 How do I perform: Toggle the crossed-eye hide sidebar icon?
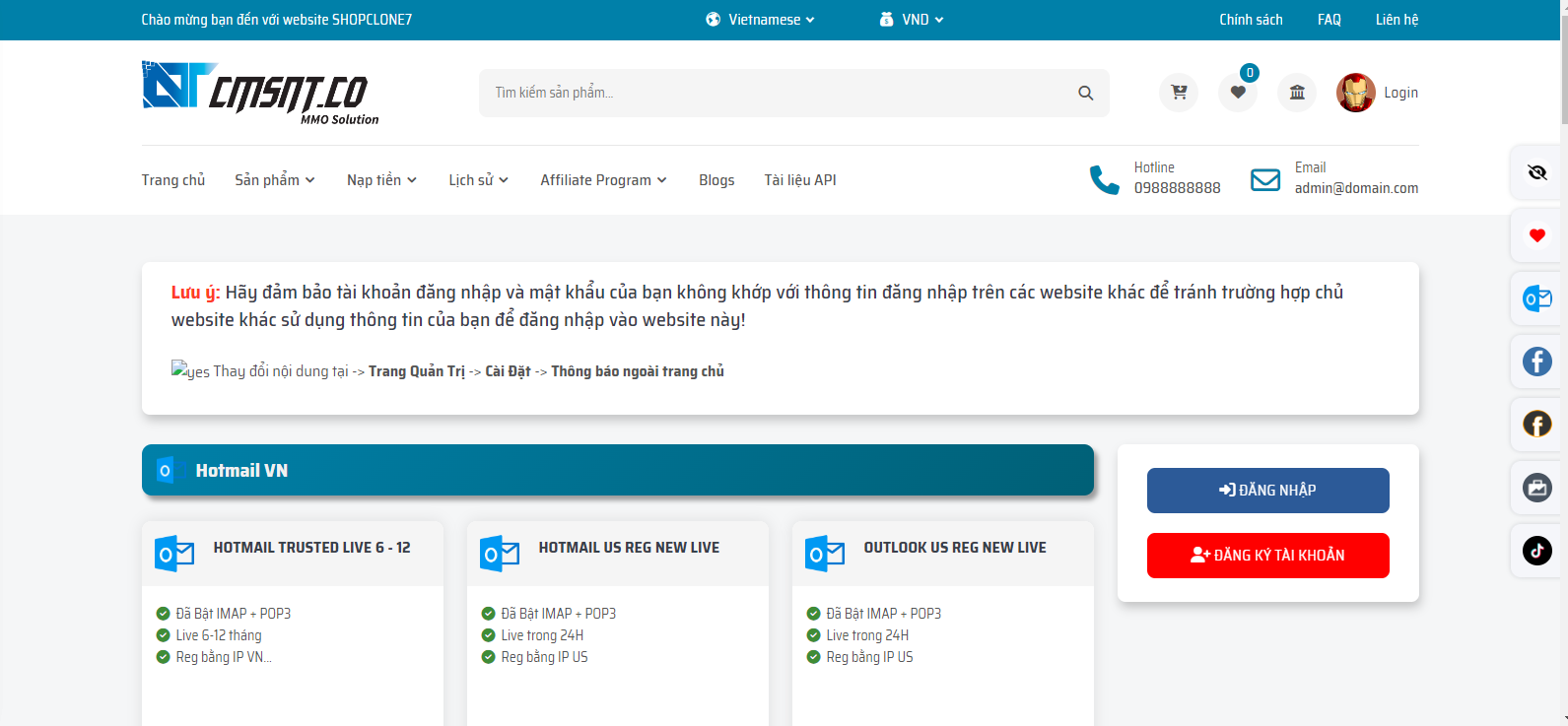(1536, 173)
